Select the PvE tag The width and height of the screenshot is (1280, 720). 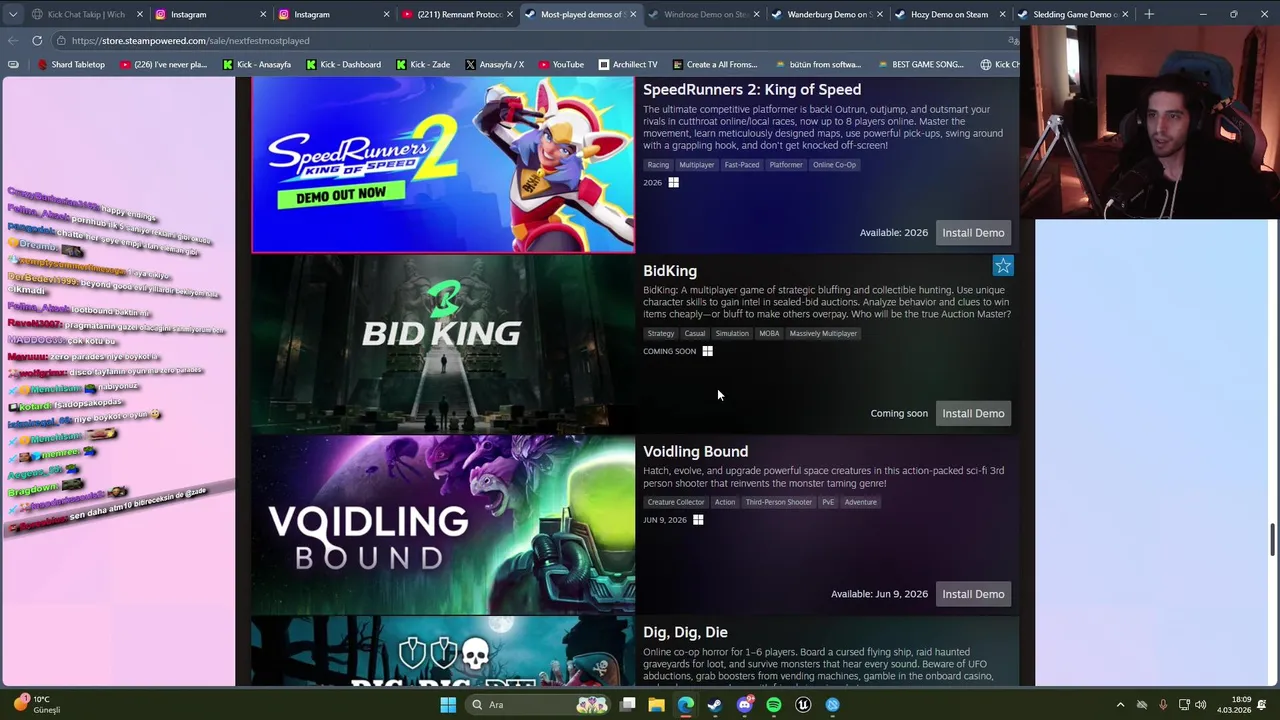(x=828, y=502)
